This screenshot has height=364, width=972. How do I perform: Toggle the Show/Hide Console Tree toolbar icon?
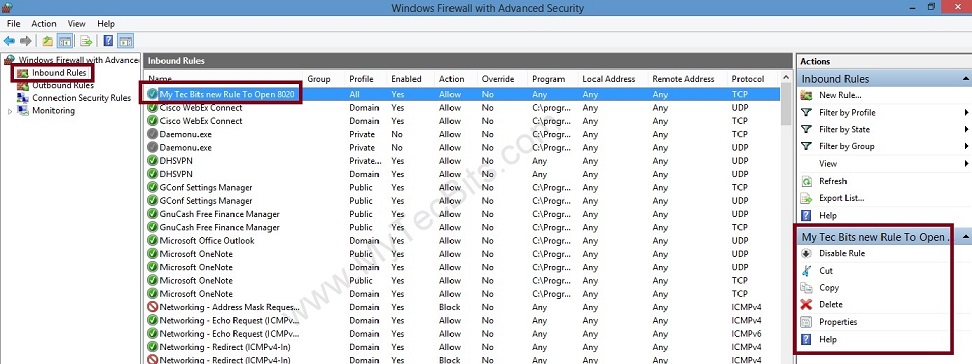click(64, 41)
